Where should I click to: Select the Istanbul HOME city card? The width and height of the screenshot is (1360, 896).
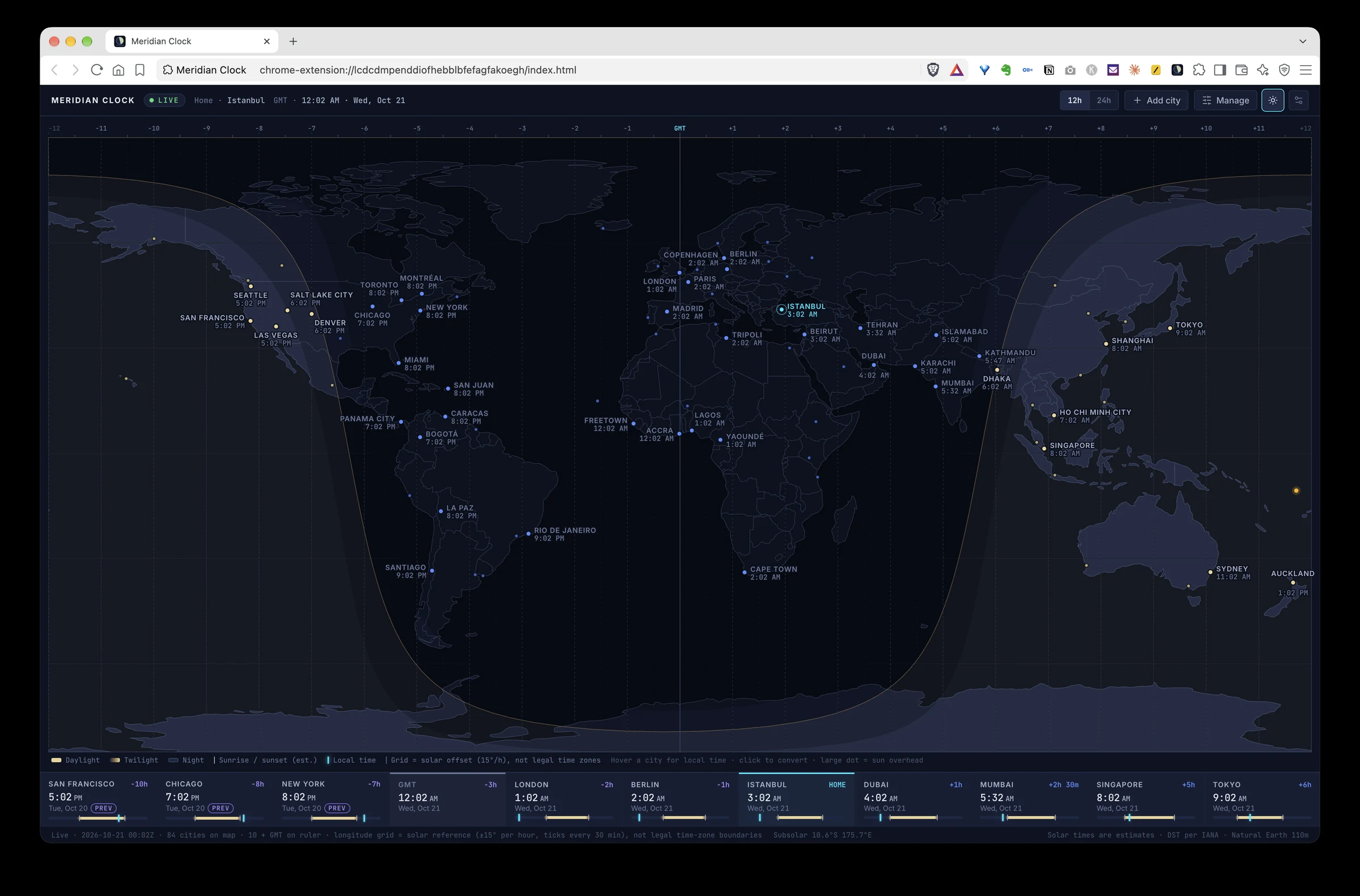click(x=796, y=799)
